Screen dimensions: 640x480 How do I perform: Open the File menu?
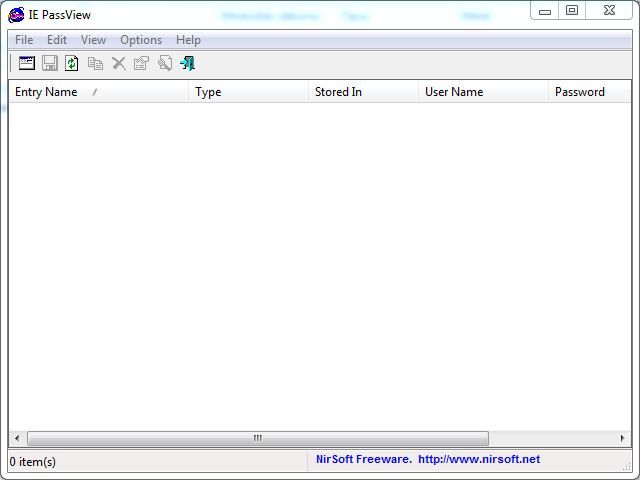tap(24, 40)
